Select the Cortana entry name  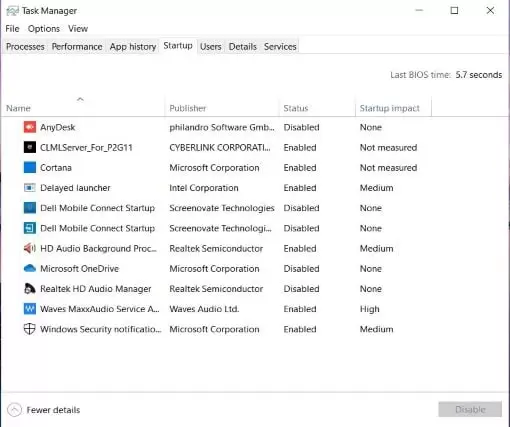point(56,168)
